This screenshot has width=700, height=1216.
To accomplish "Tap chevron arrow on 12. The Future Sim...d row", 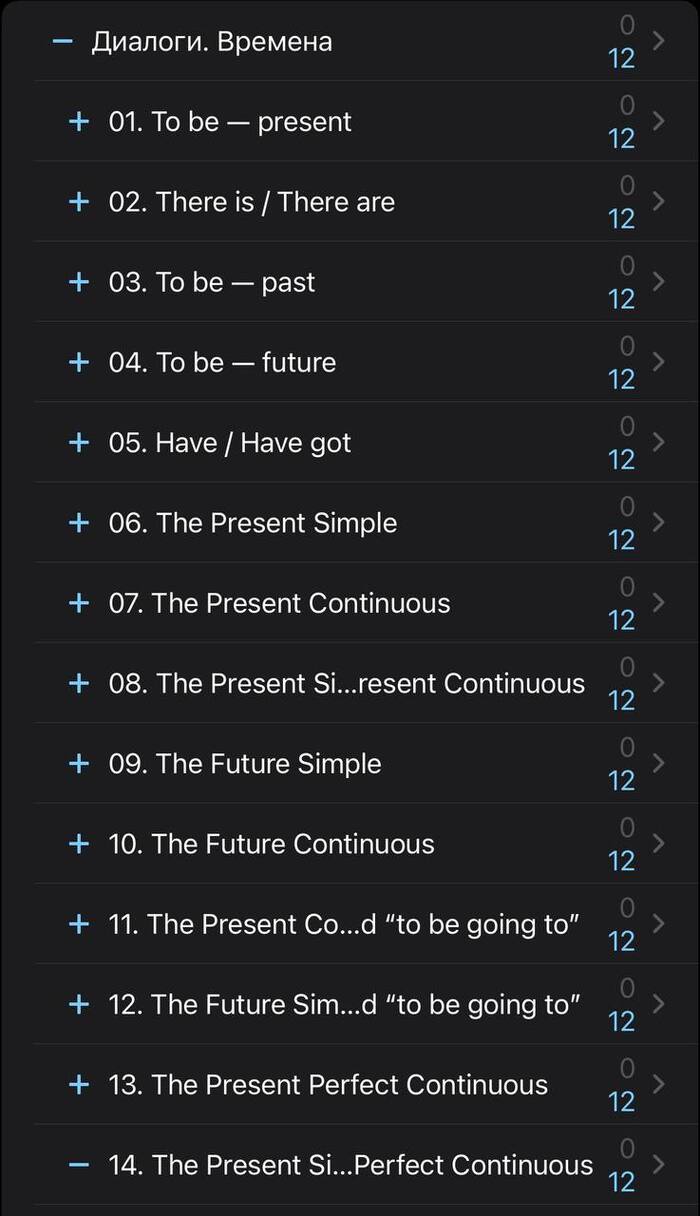I will click(658, 1003).
